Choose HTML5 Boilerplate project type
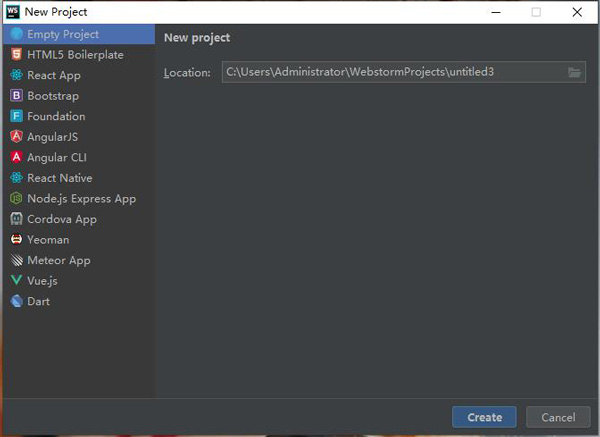 pyautogui.click(x=79, y=54)
